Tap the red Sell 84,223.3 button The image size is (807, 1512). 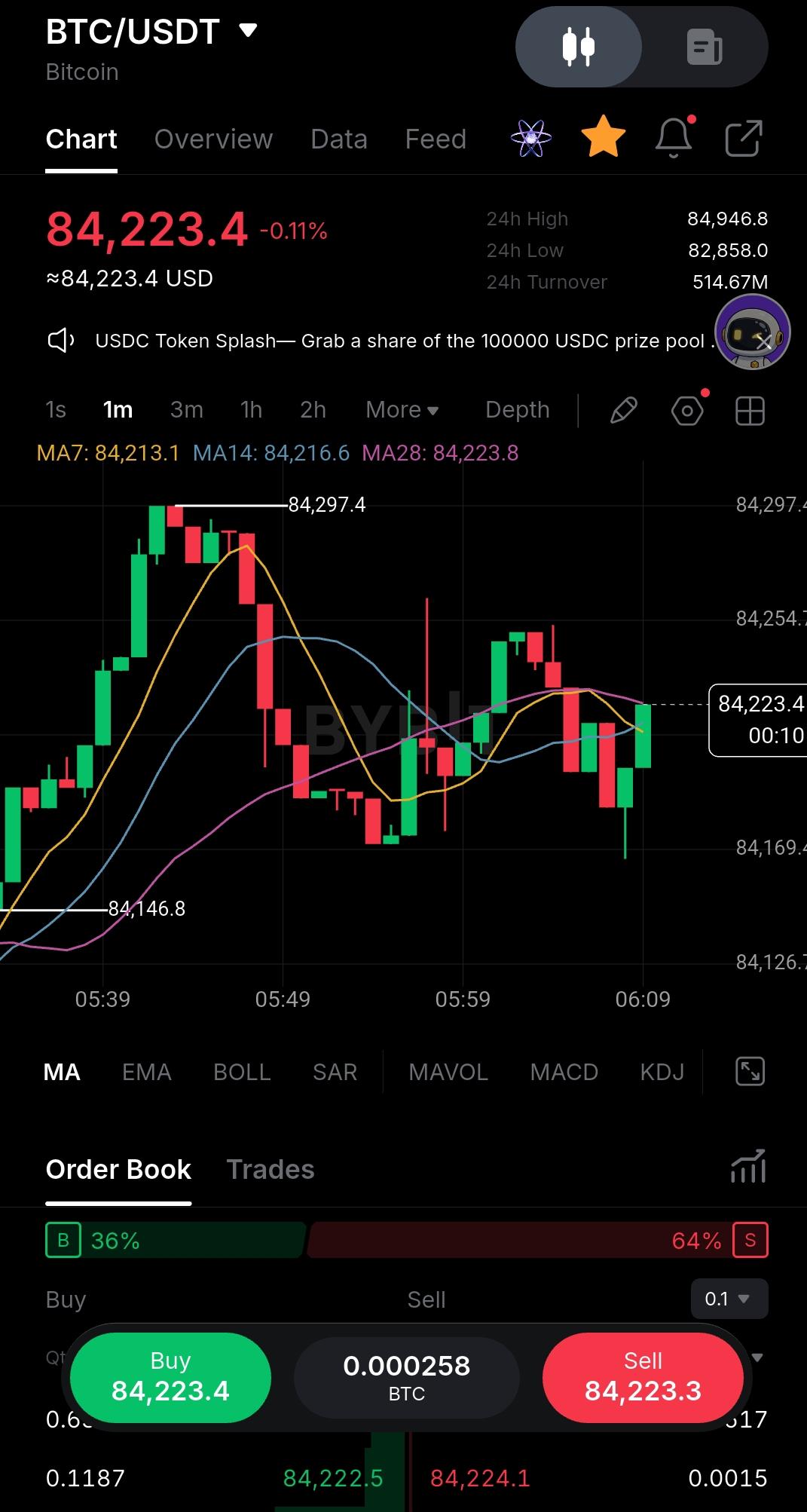(x=643, y=1377)
